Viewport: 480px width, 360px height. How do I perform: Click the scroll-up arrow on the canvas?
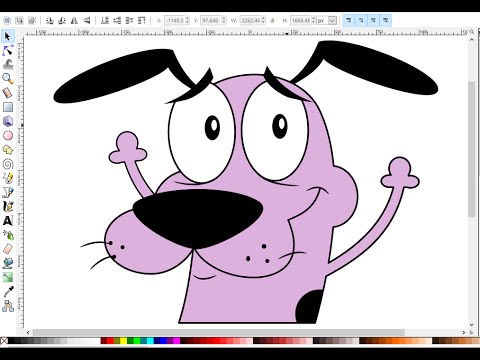471,40
